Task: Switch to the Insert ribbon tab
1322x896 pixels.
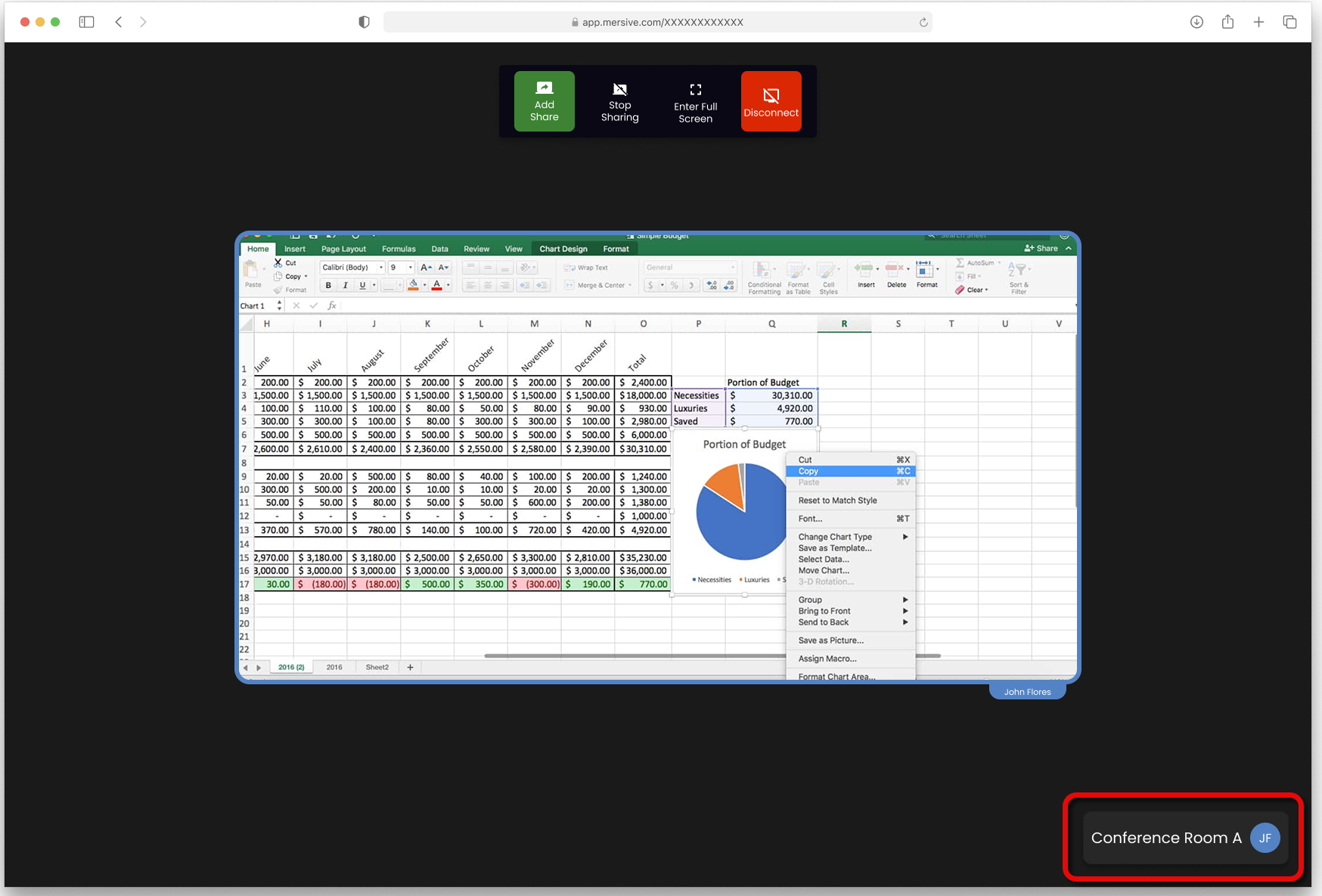Action: click(295, 249)
